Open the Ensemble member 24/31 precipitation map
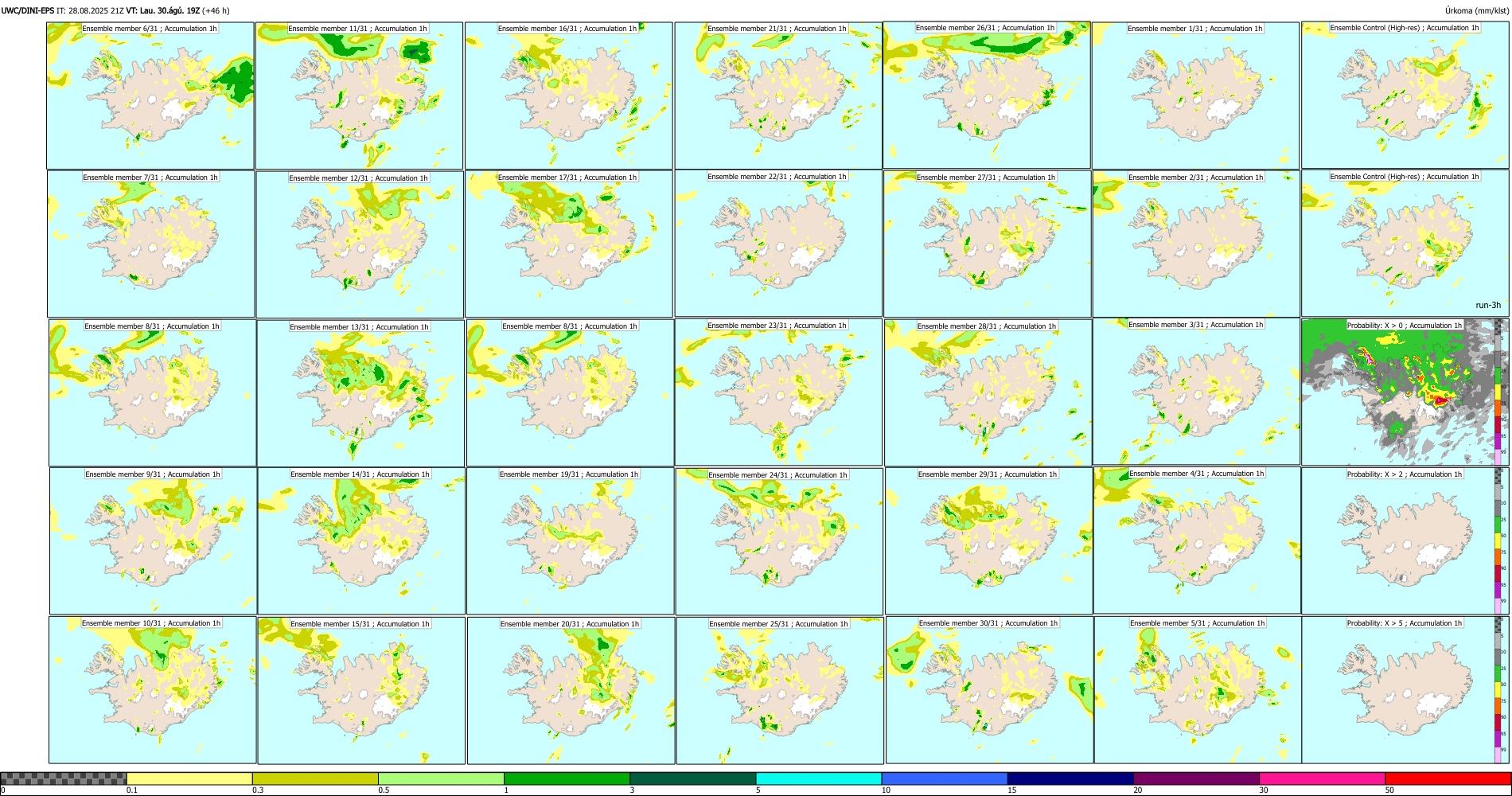 (780, 541)
